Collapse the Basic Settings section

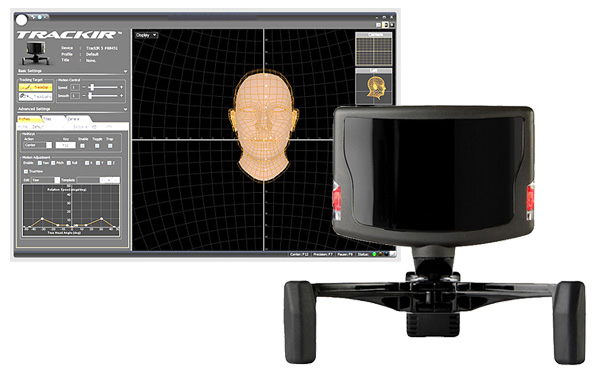125,71
